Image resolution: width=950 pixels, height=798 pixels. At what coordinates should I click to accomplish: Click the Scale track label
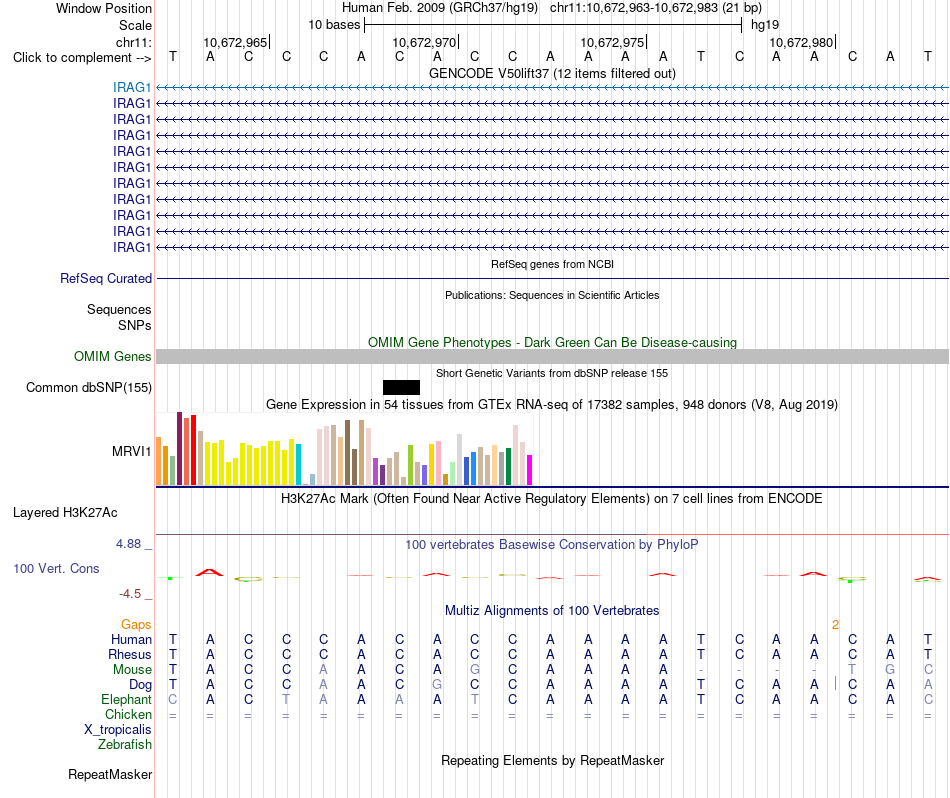click(x=135, y=25)
